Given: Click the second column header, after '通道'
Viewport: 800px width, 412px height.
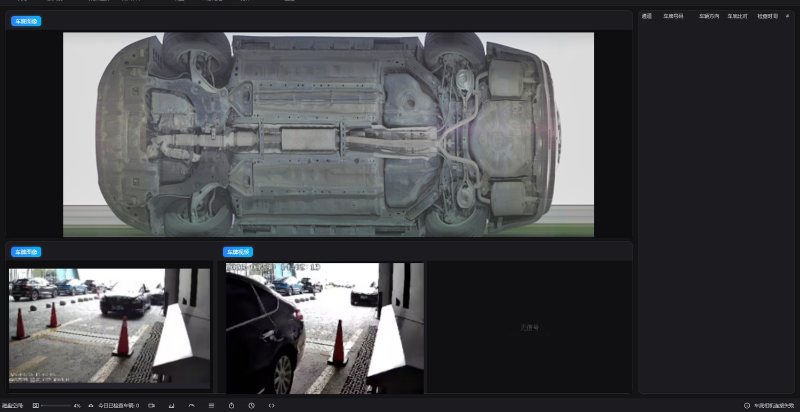Looking at the screenshot, I should point(673,16).
